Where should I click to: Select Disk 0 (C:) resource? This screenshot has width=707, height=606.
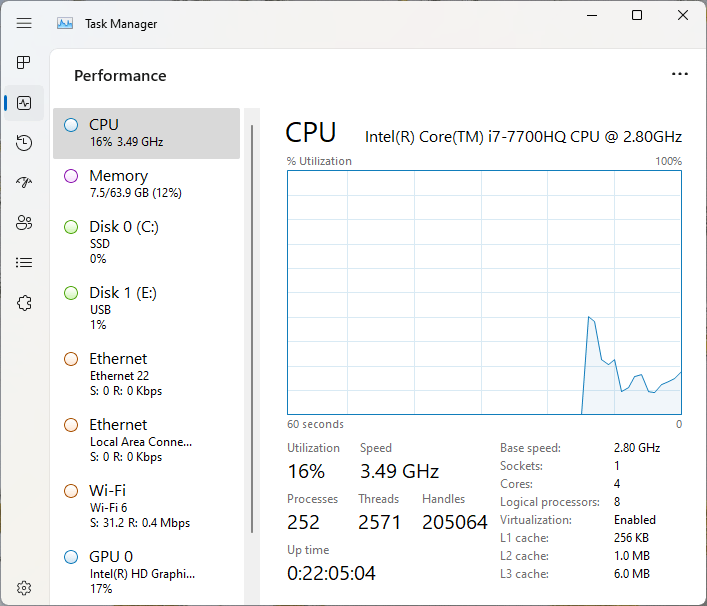pos(147,243)
